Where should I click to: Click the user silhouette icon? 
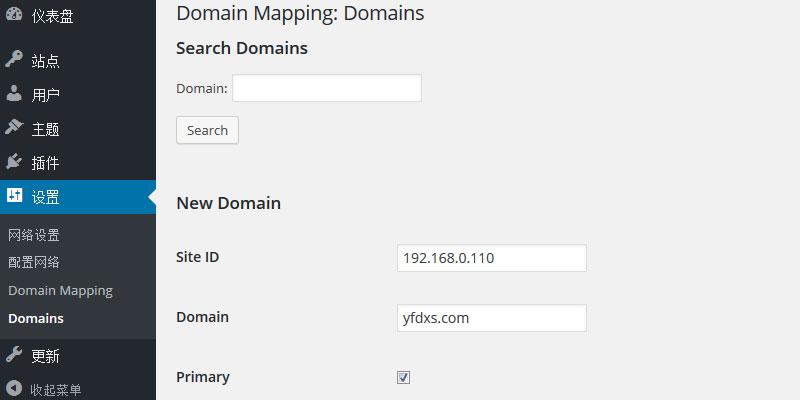[x=14, y=93]
